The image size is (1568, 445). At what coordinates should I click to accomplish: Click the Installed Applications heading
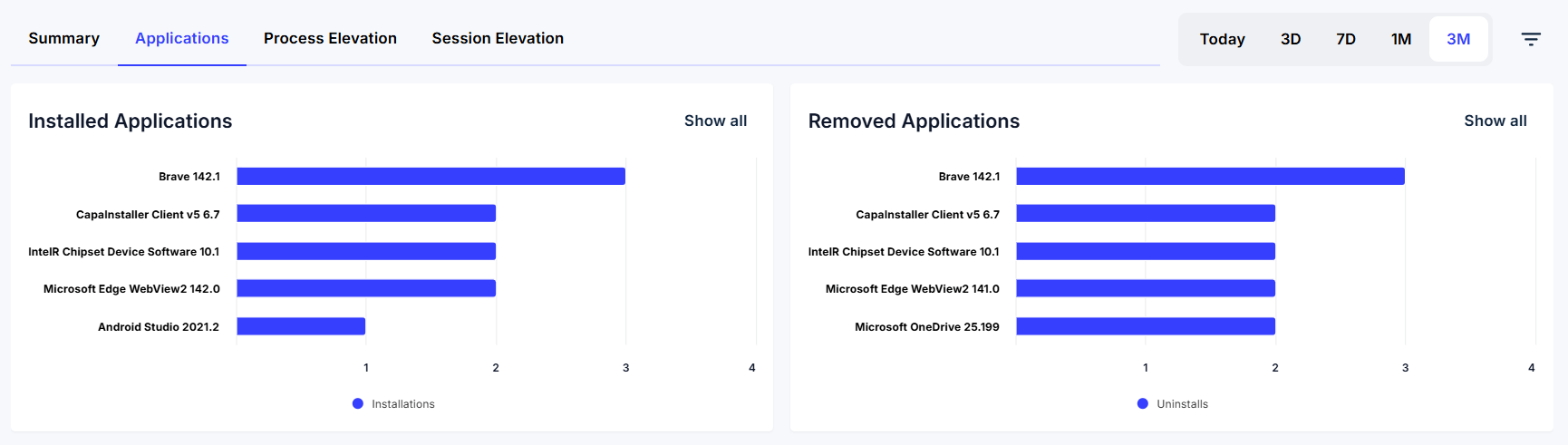click(131, 121)
